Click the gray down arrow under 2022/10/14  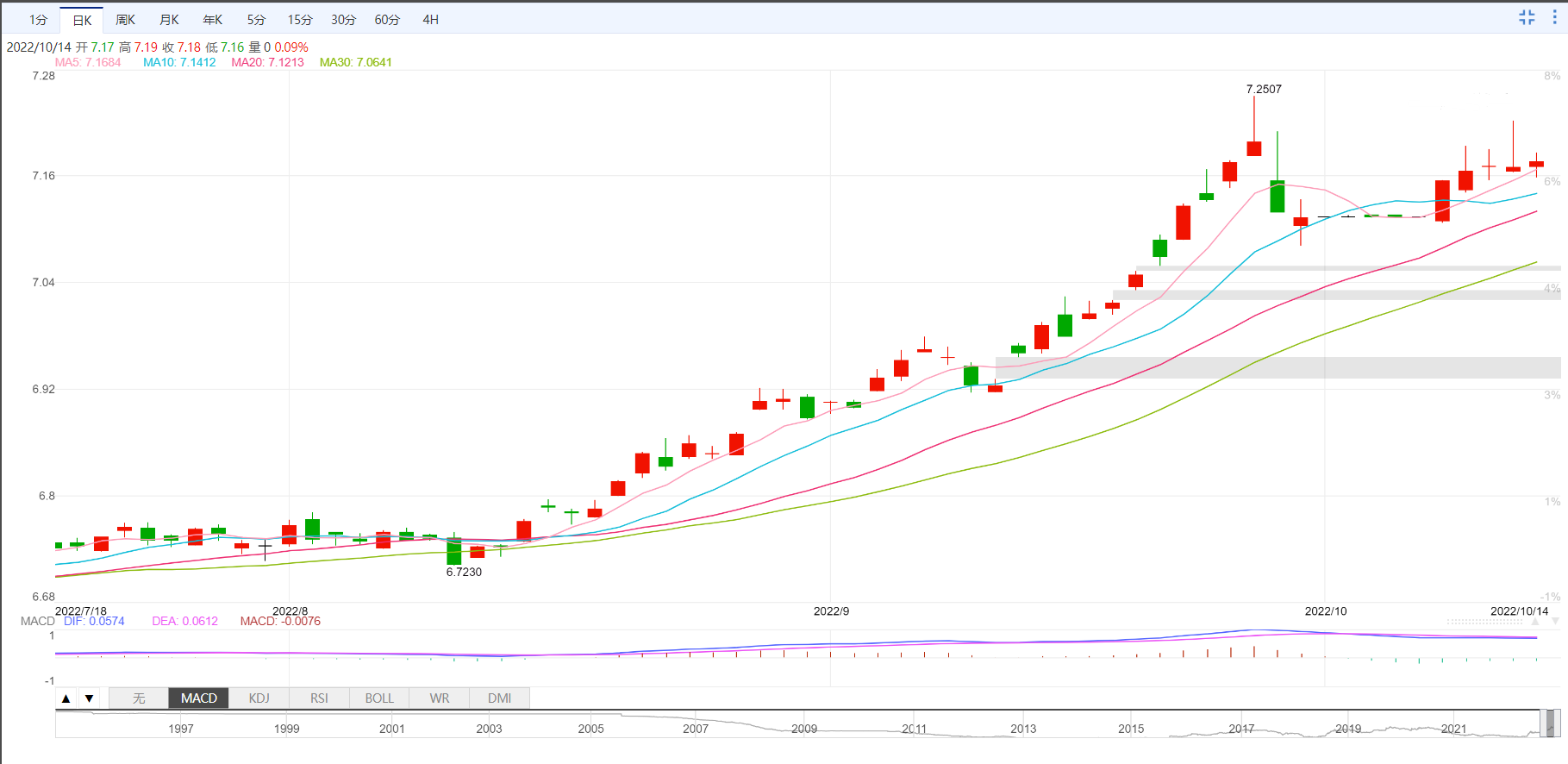[x=1555, y=621]
